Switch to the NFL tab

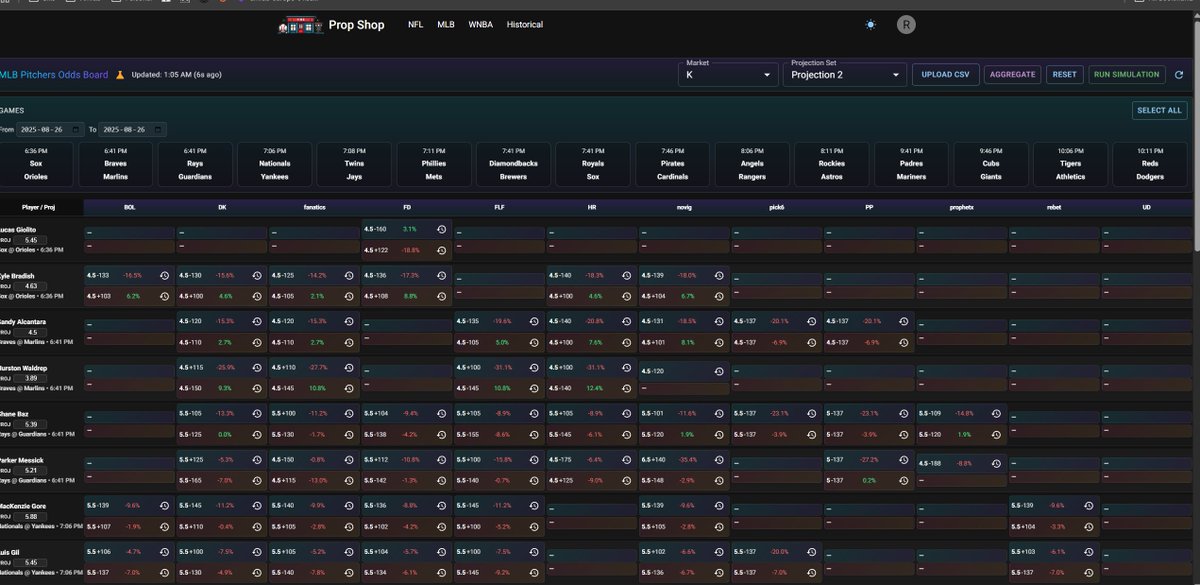tap(415, 24)
